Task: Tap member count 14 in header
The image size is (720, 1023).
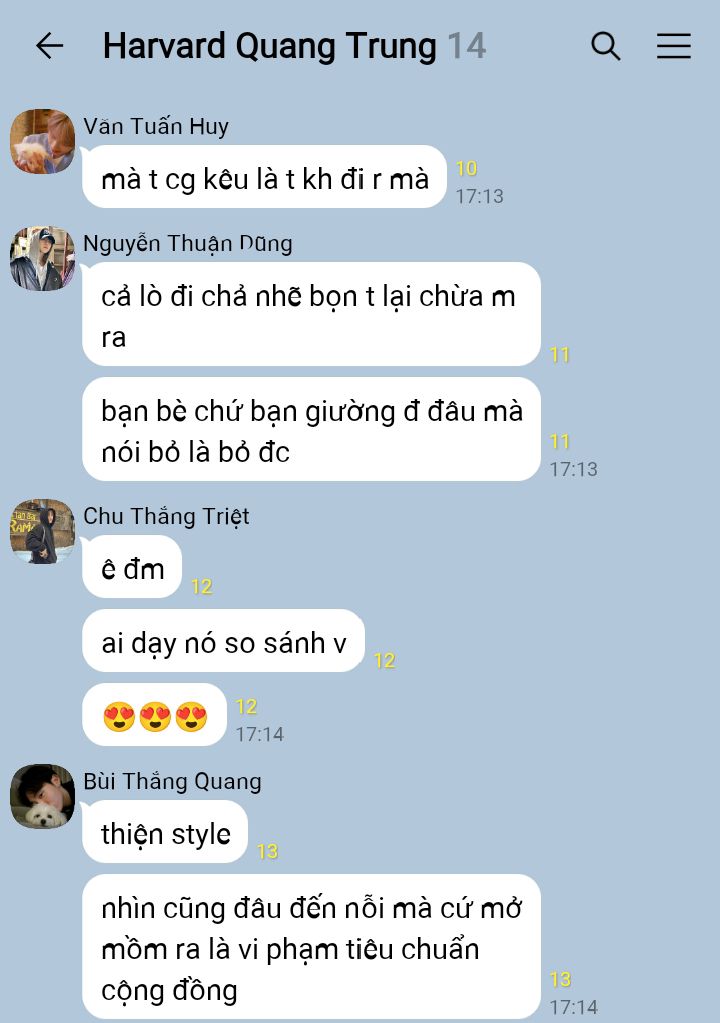Action: (x=467, y=46)
